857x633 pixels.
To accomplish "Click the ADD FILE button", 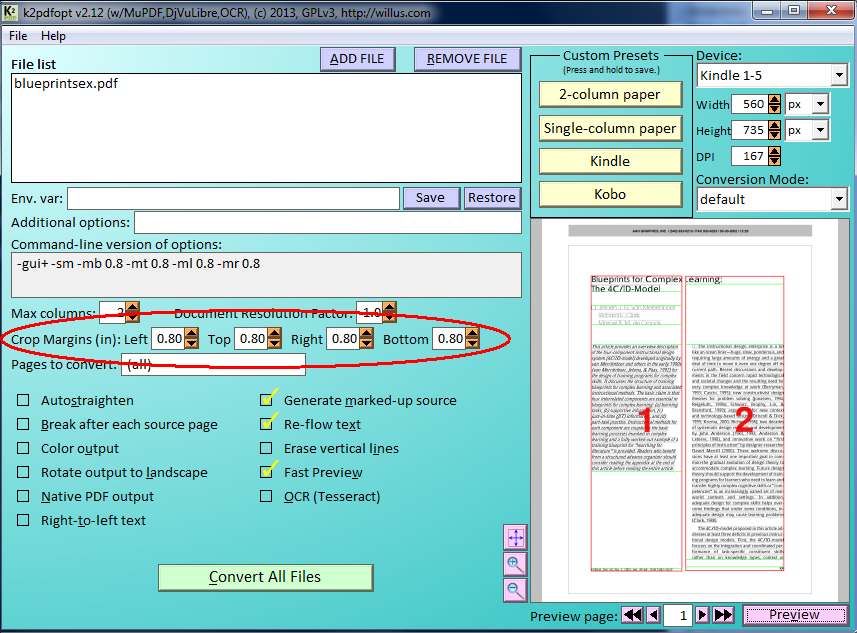I will click(357, 59).
